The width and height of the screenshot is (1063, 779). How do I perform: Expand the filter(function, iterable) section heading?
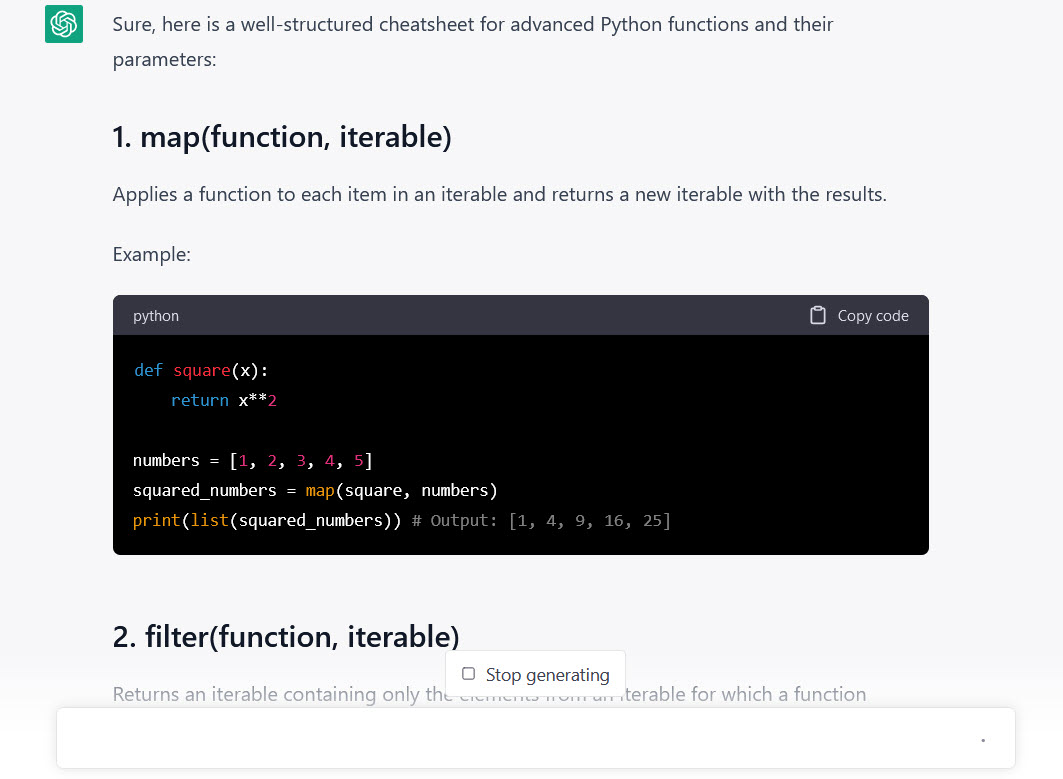[x=285, y=636]
